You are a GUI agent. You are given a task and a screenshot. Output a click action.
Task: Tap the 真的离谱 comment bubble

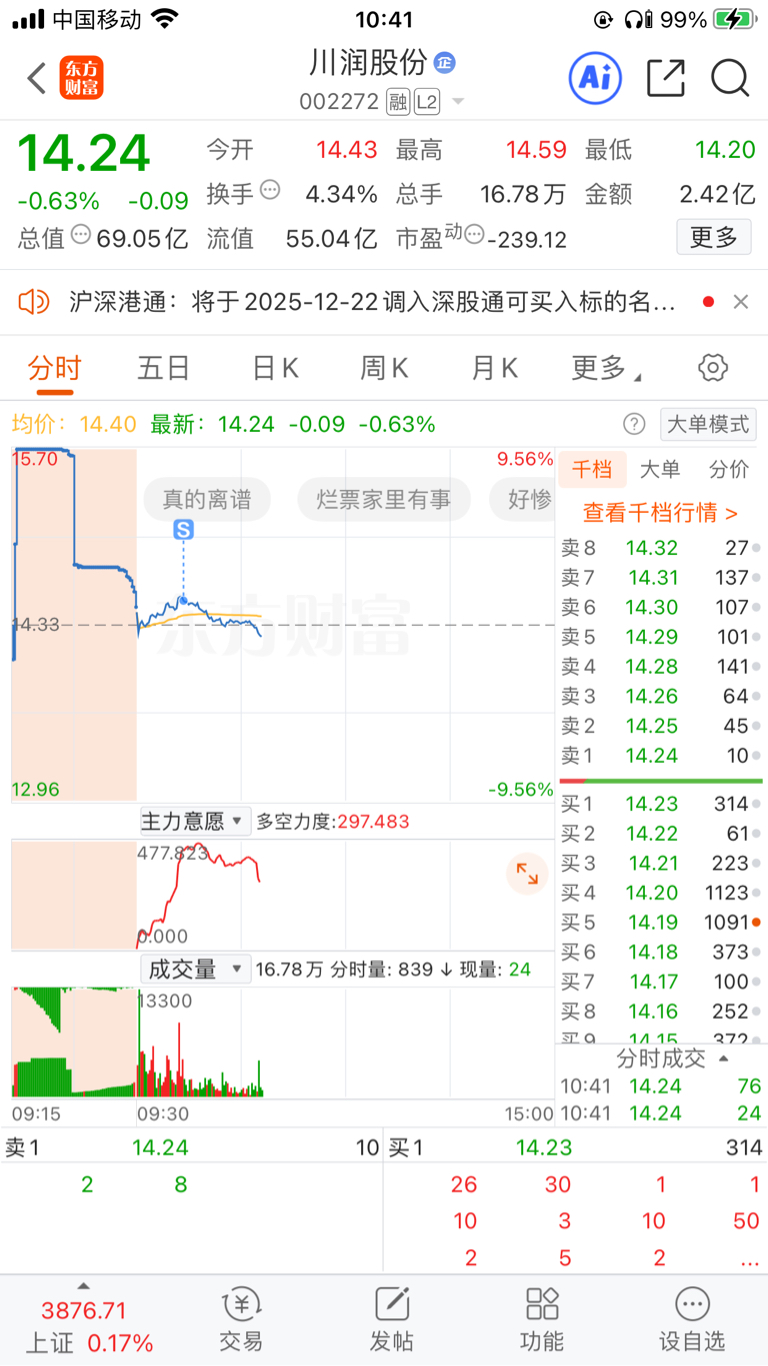[x=207, y=499]
